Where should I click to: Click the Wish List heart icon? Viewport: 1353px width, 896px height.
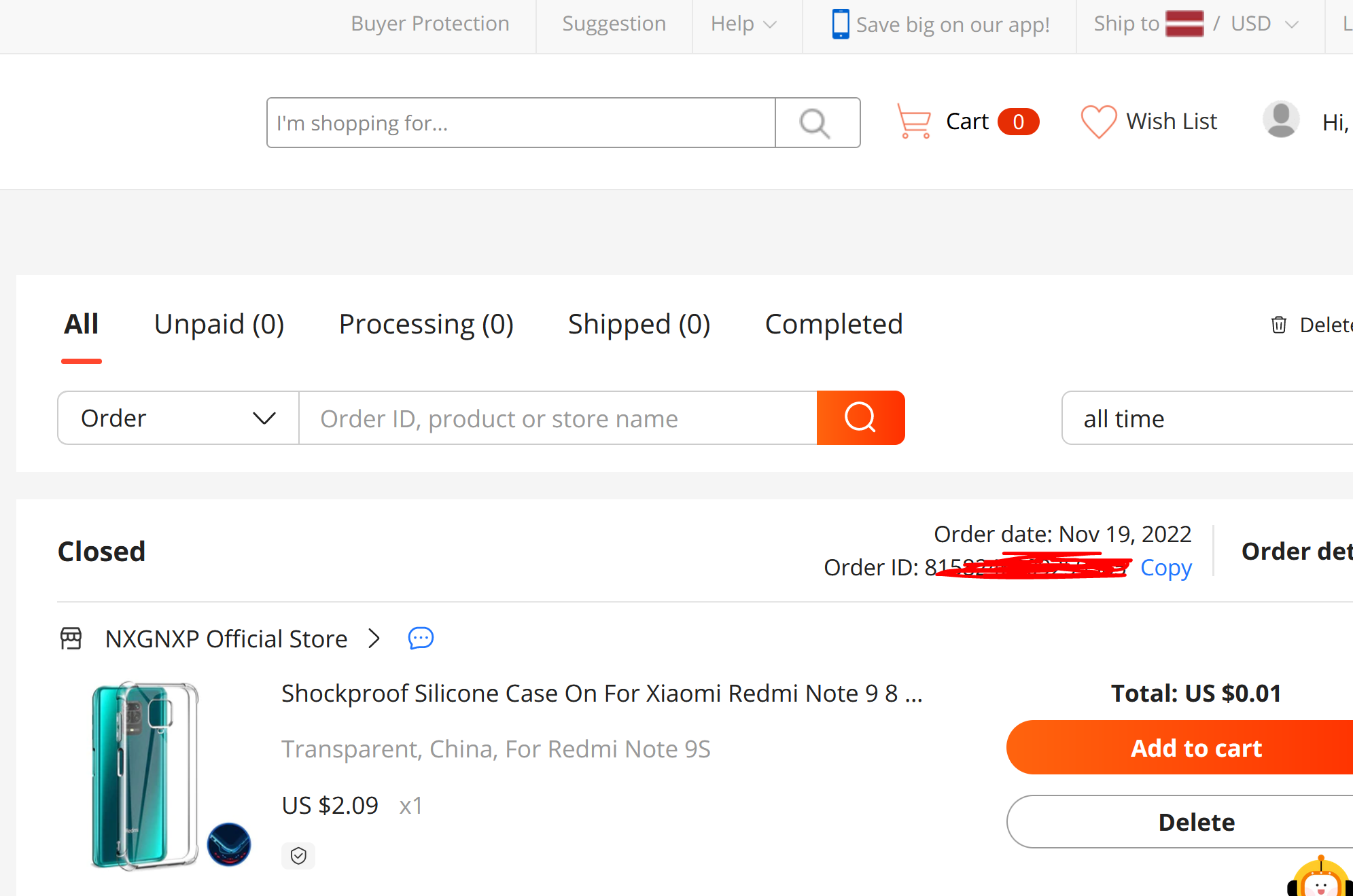pos(1098,122)
